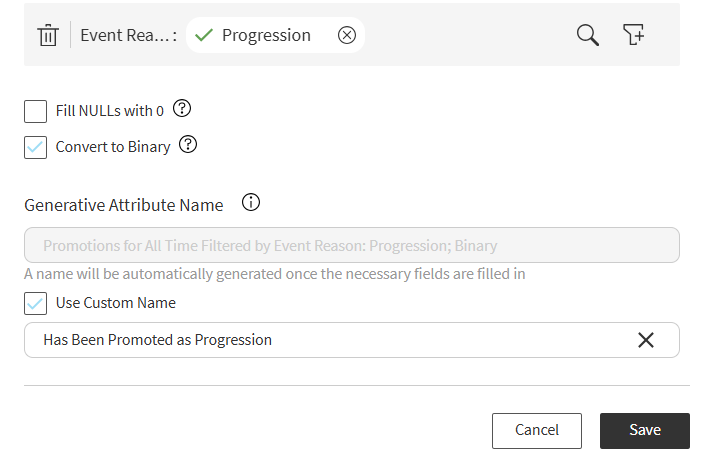Save the generative attribute
This screenshot has height=458, width=702.
pyautogui.click(x=645, y=431)
